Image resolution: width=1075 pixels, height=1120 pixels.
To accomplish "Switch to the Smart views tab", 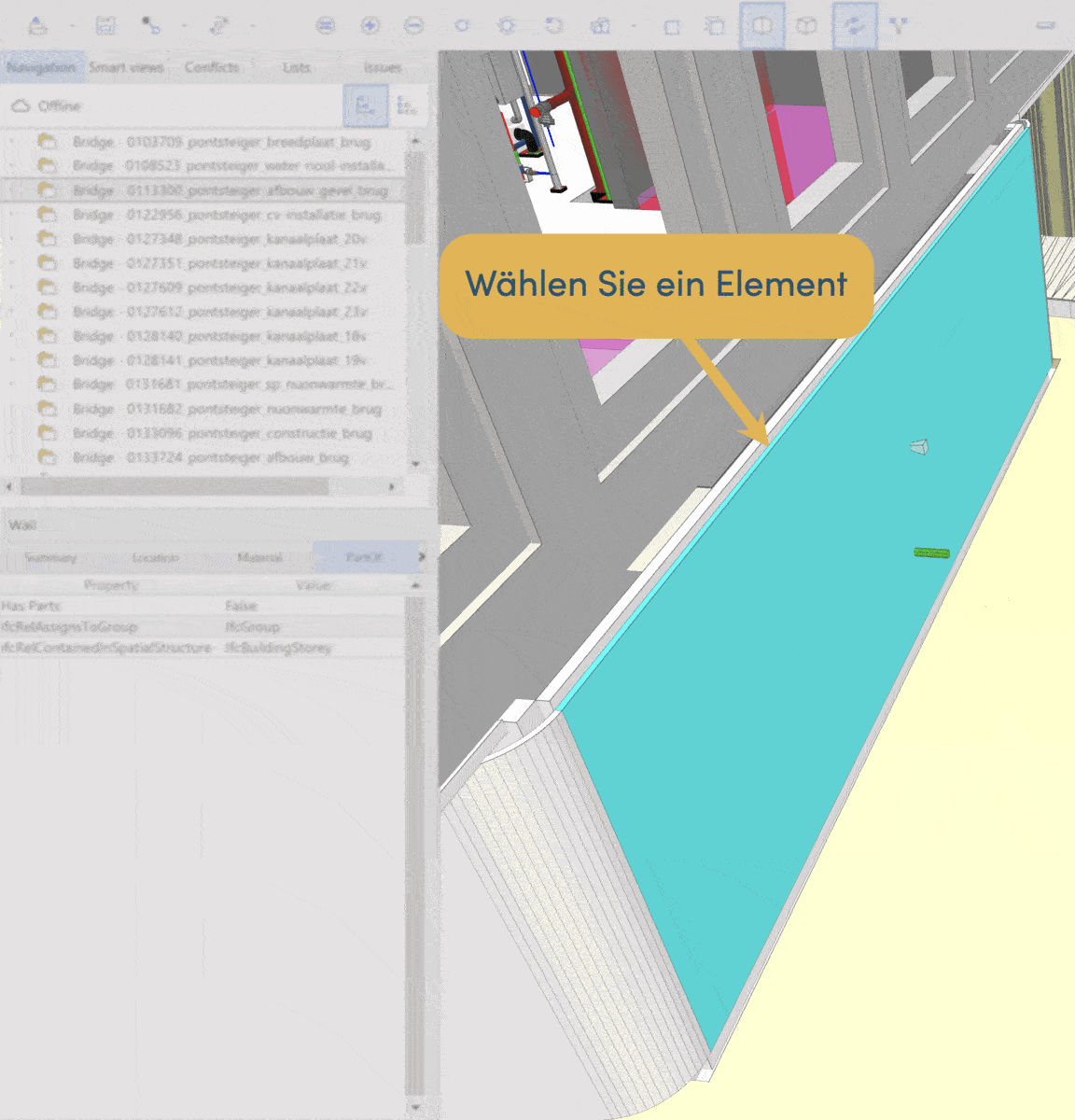I will click(126, 67).
